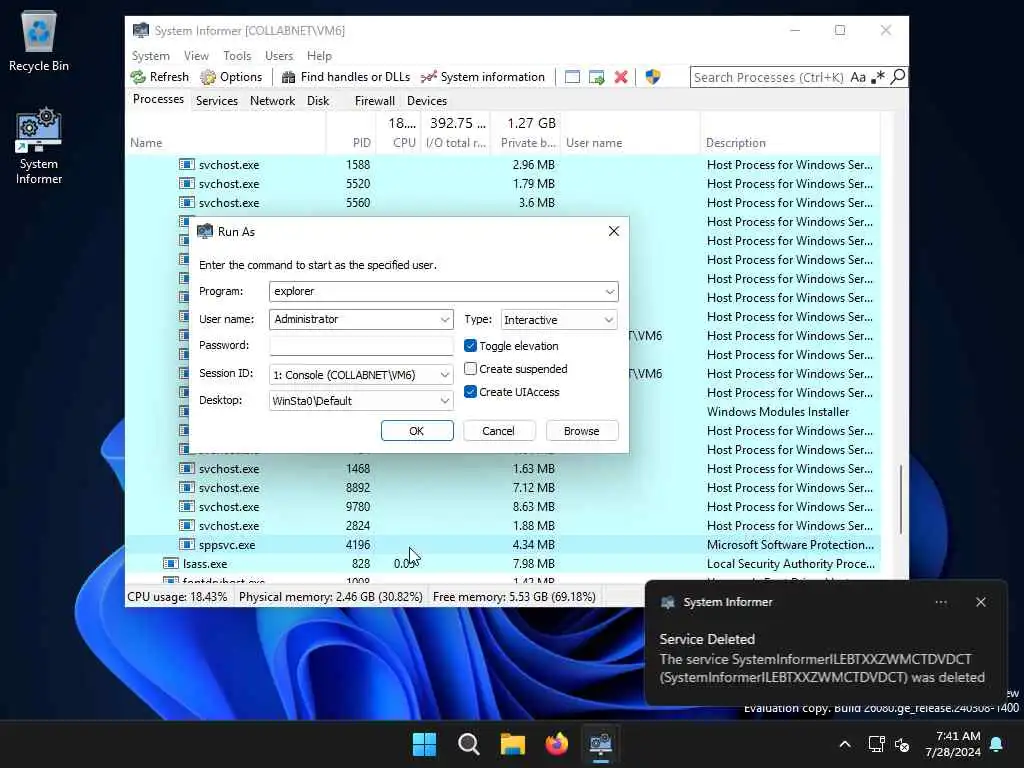
Task: Open the Help menu
Action: click(x=319, y=56)
